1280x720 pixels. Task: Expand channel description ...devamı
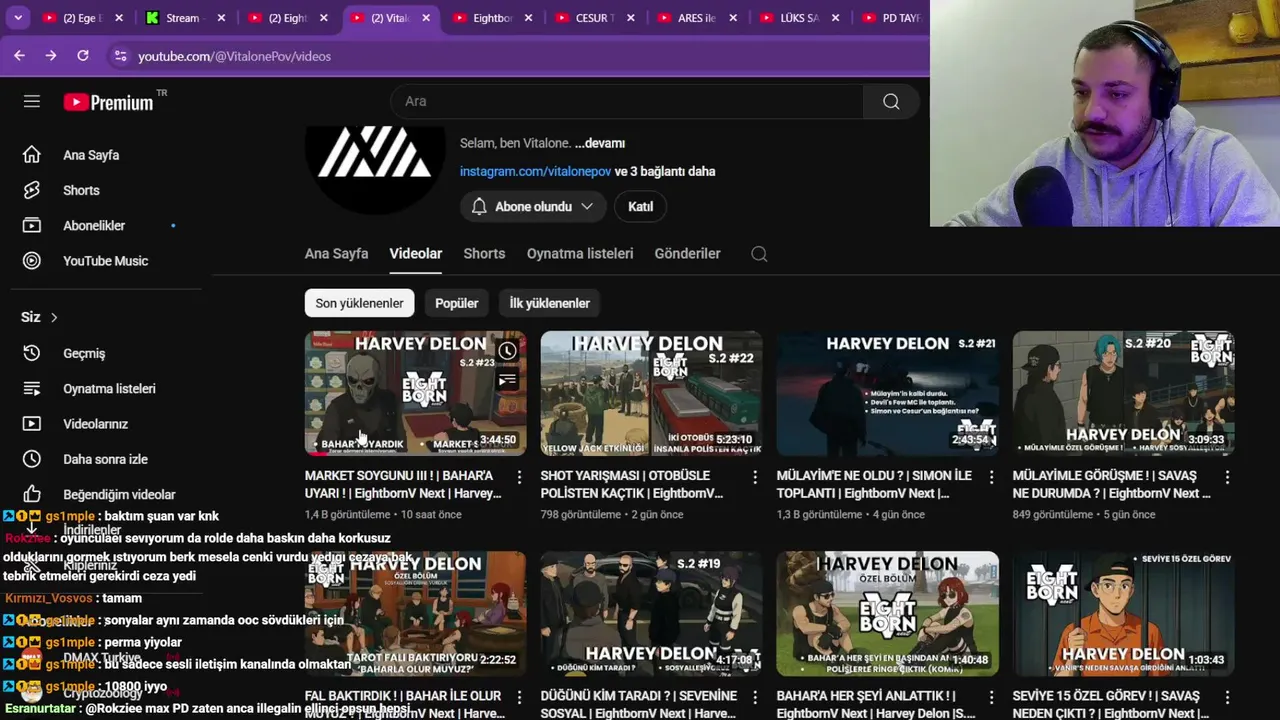tap(600, 143)
